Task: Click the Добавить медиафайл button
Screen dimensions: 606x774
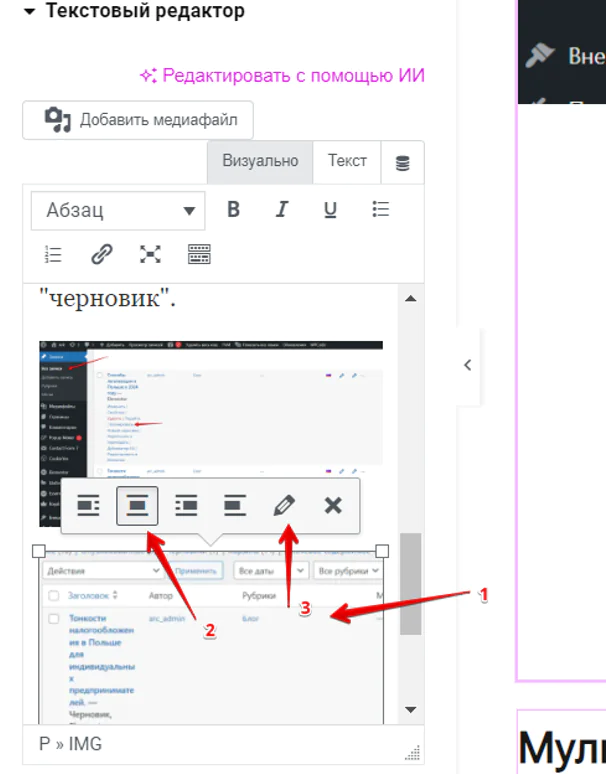Action: [x=138, y=120]
